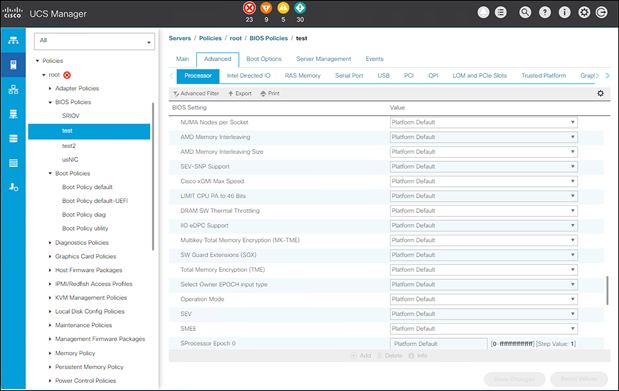This screenshot has height=391, width=619.
Task: Go to Servers in the breadcrumb
Action: 180,38
